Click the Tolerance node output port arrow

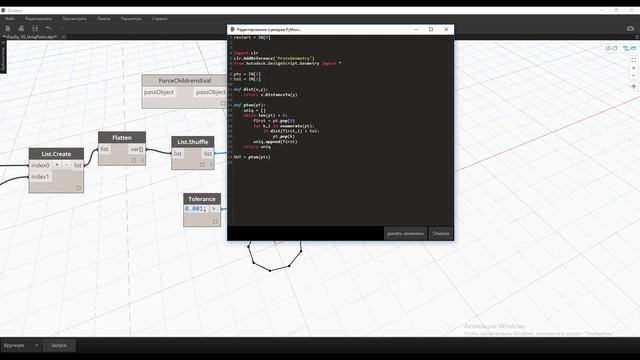pos(213,209)
